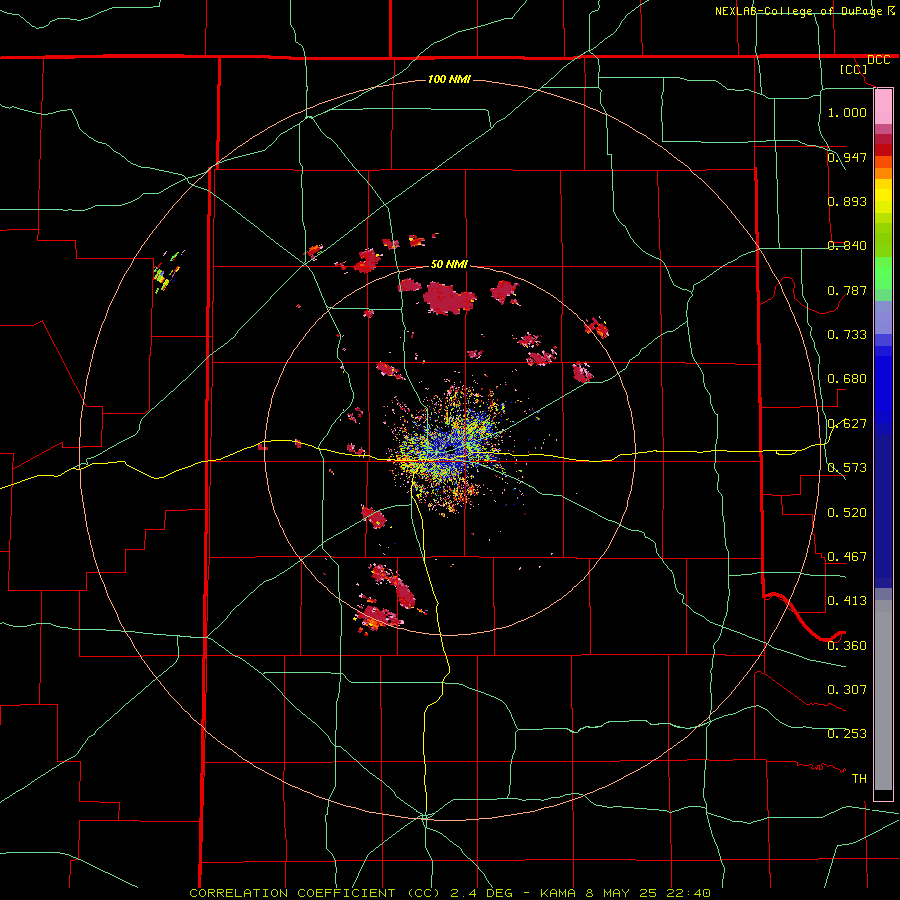This screenshot has width=900, height=900.
Task: Click the NEXLAB-College of DuPage label
Action: tap(798, 11)
